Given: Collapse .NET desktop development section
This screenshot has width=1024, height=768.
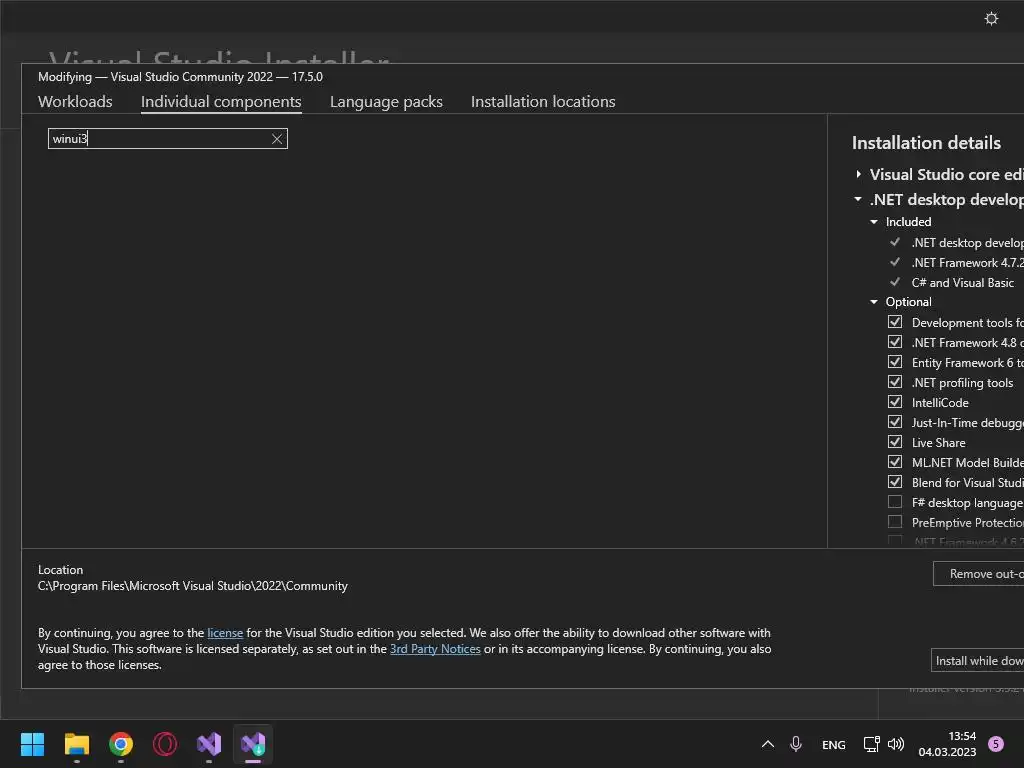Looking at the screenshot, I should point(858,199).
